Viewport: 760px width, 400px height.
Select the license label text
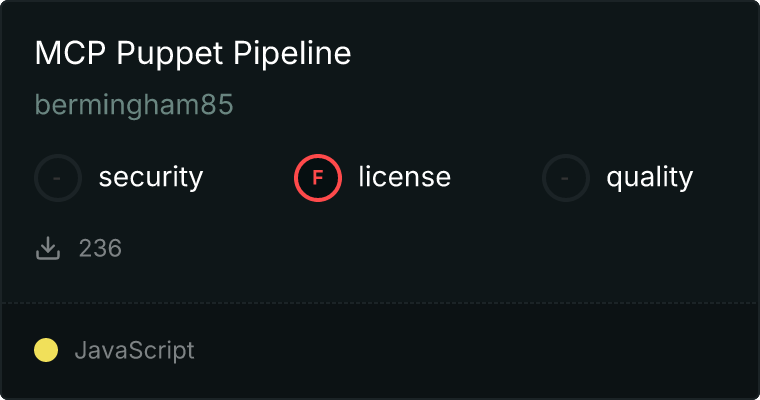[x=404, y=178]
